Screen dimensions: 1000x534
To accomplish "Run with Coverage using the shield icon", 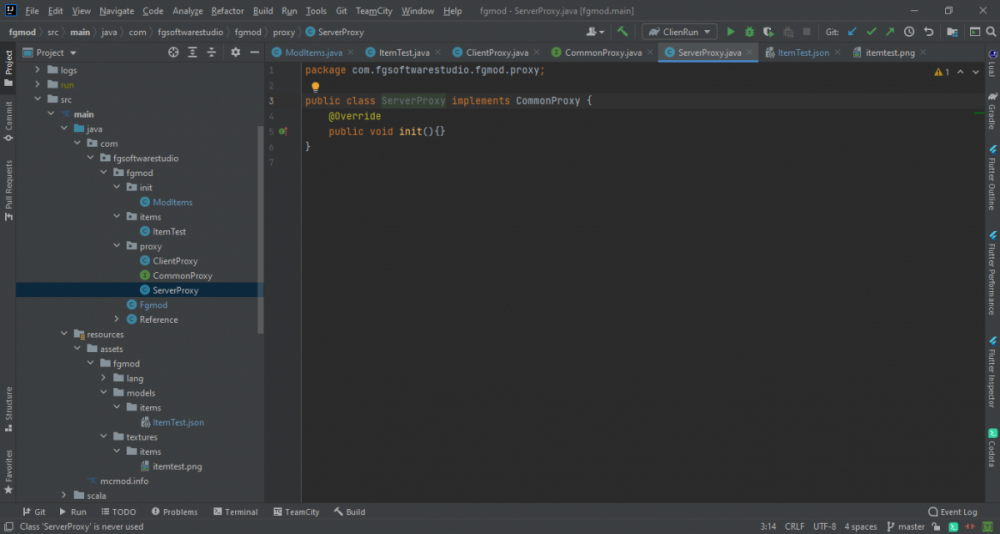I will (768, 31).
